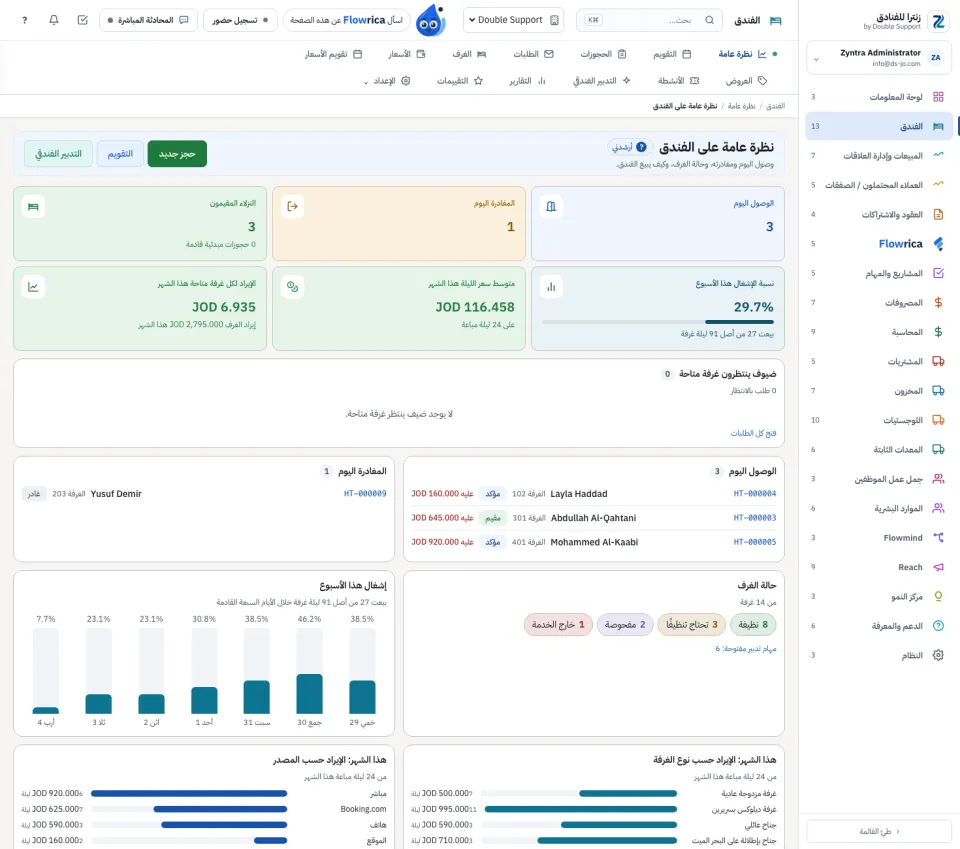Switch to the الغرف rooms tab
Viewport: 960px width, 849px height.
(x=469, y=54)
